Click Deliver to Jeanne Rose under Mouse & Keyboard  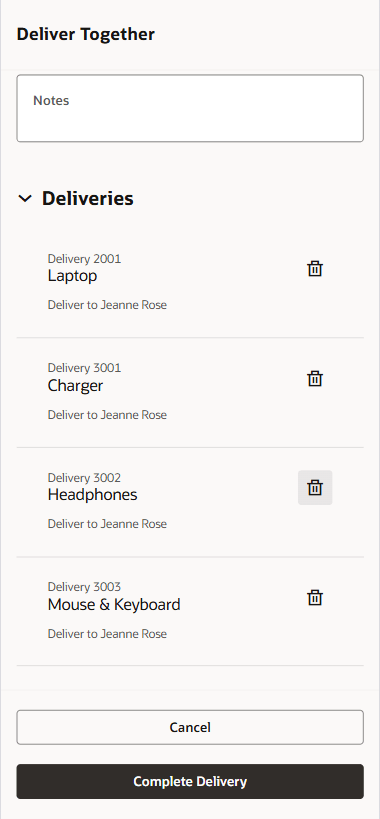coord(107,634)
